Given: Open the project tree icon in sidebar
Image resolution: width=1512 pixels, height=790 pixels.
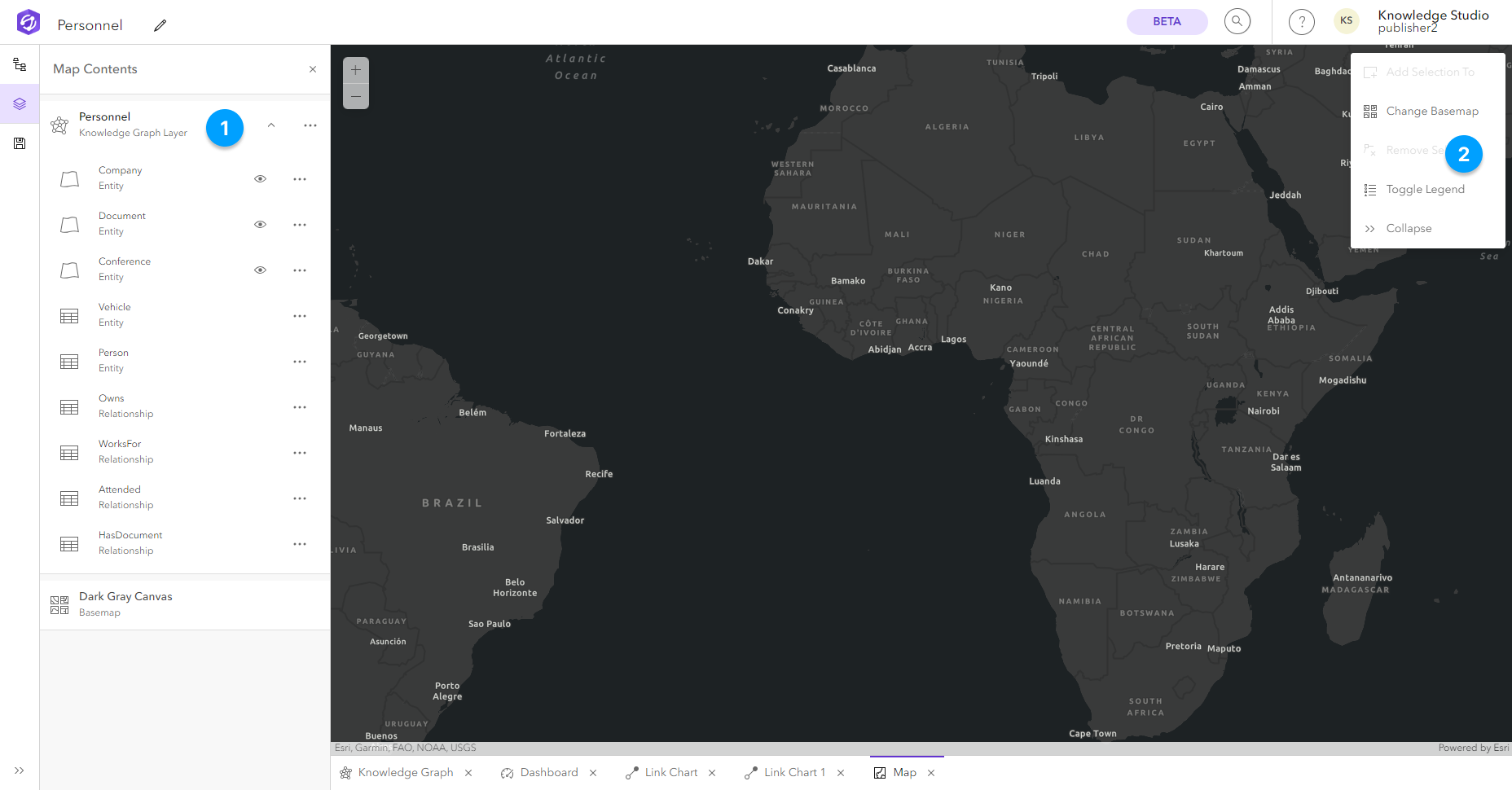Looking at the screenshot, I should [20, 64].
